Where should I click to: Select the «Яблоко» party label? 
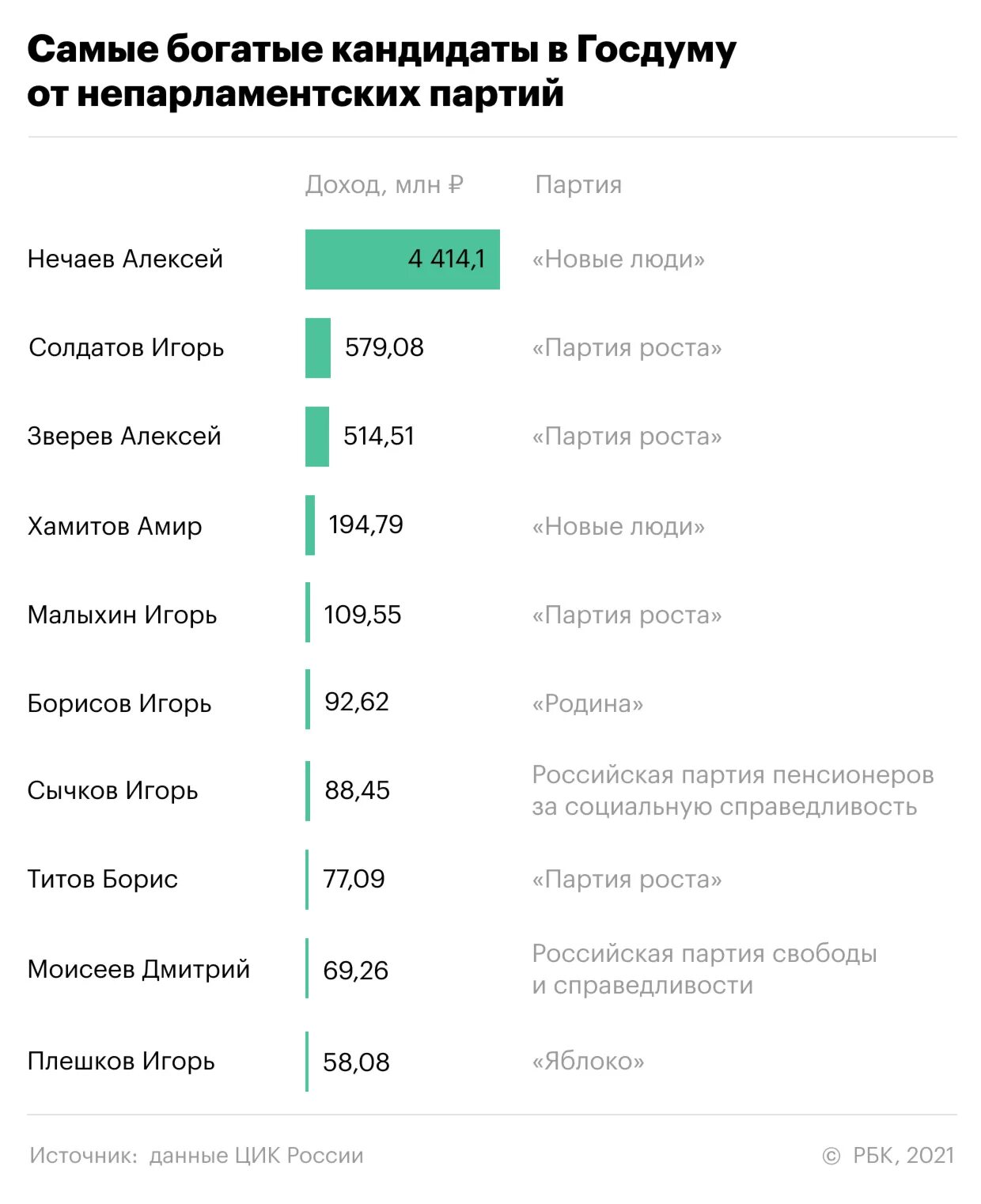click(589, 1061)
